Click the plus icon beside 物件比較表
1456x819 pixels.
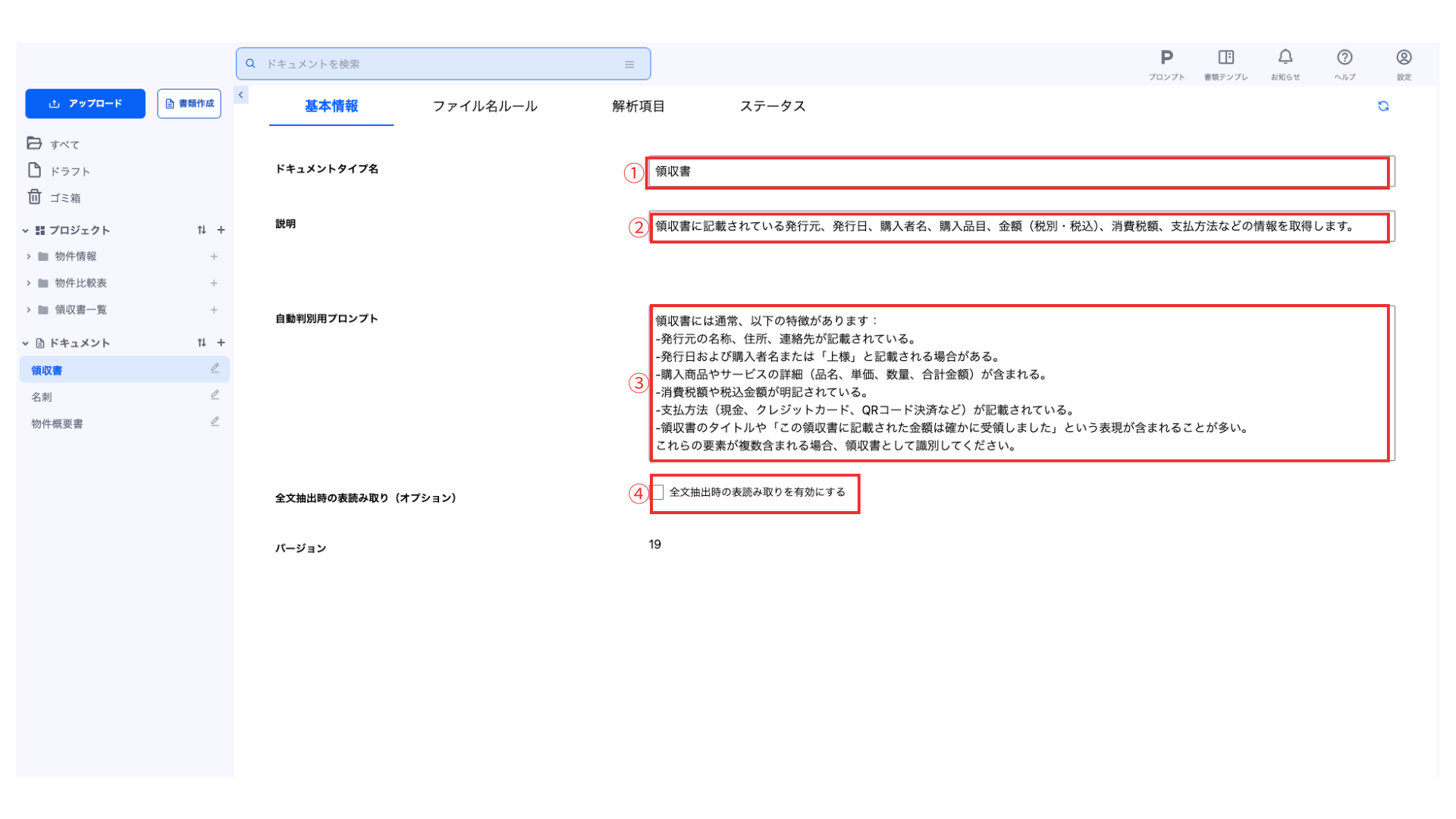(x=214, y=283)
